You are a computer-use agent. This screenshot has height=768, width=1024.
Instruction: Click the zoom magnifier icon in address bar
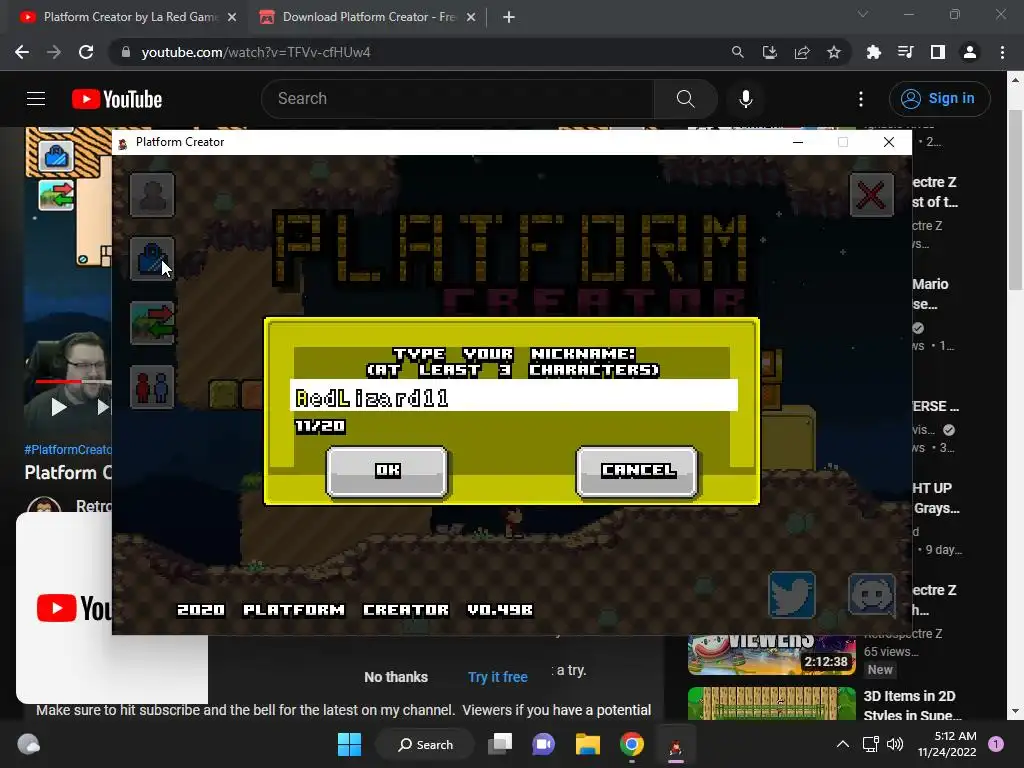[x=737, y=52]
